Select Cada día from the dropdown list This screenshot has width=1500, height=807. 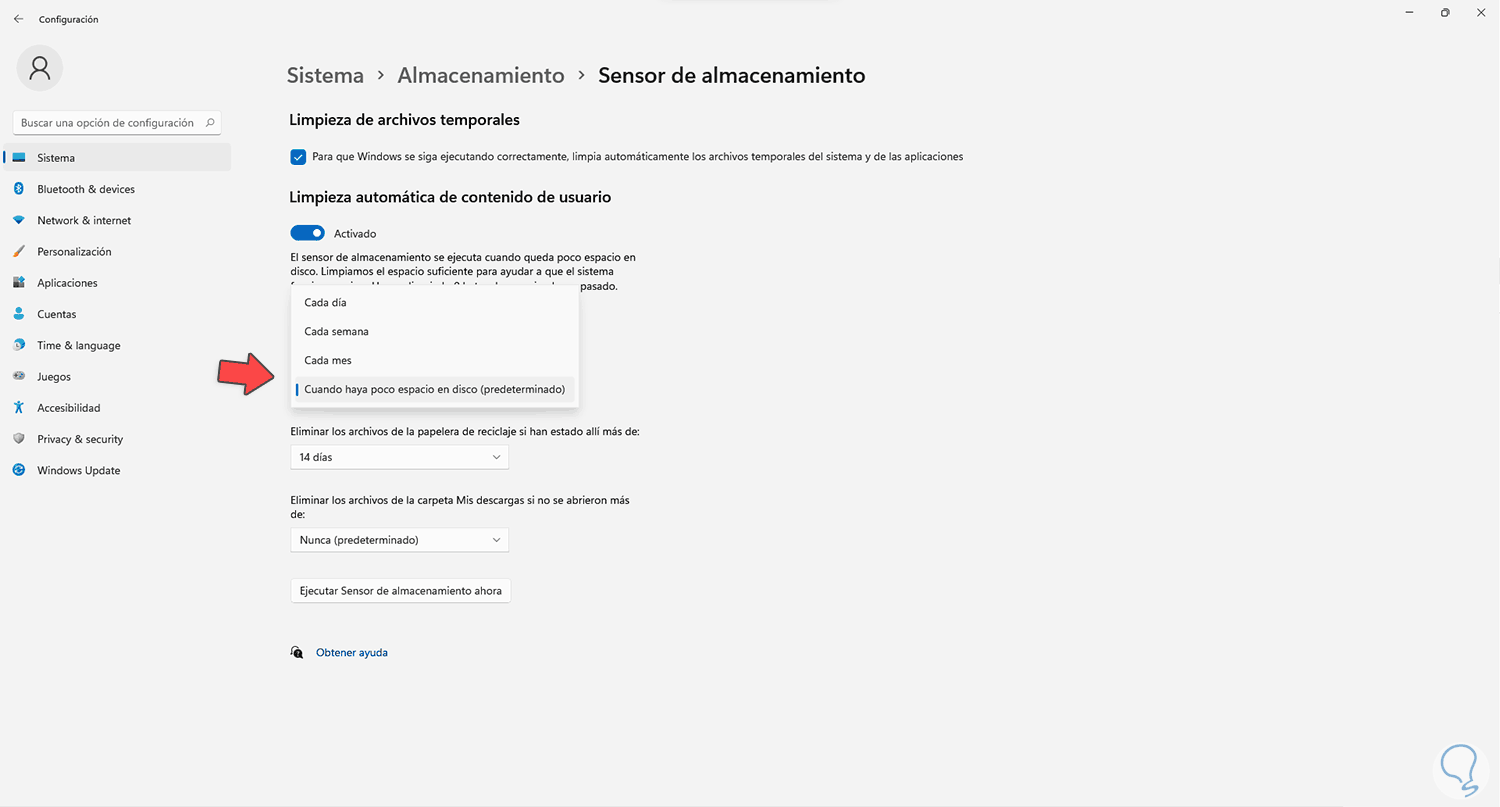326,303
